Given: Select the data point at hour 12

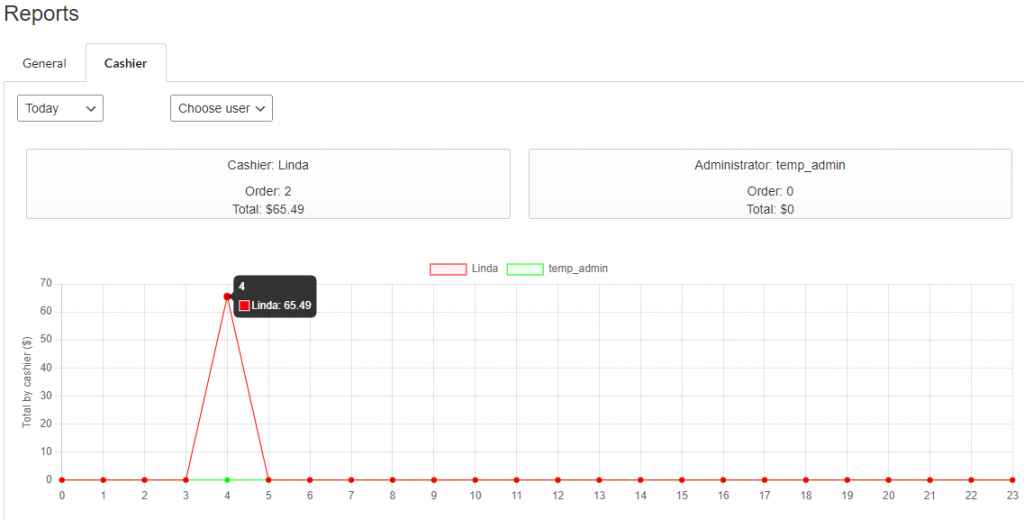Looking at the screenshot, I should [x=558, y=480].
